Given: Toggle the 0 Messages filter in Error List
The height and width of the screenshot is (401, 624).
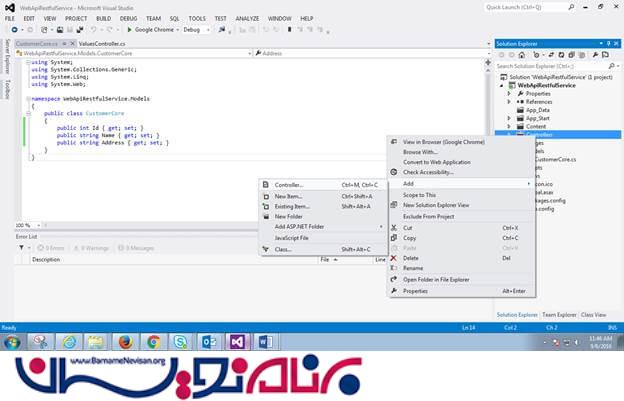Looking at the screenshot, I should point(137,247).
